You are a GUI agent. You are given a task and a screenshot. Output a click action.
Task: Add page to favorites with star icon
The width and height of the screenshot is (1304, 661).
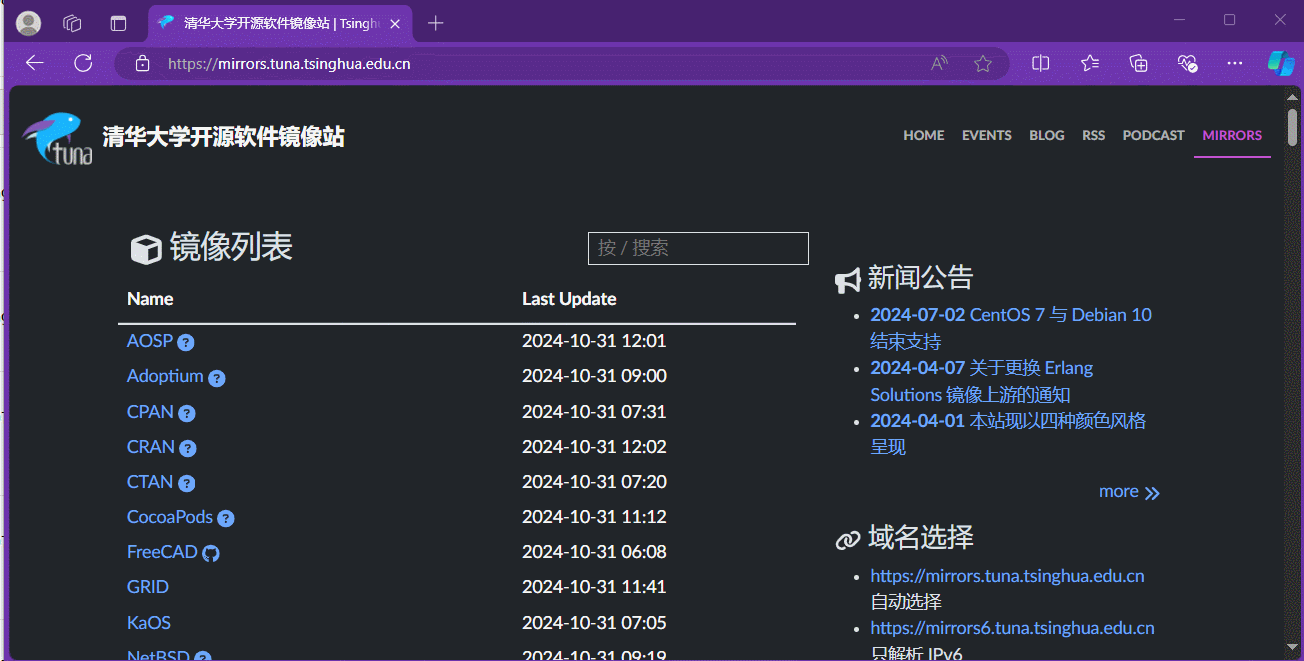coord(983,63)
